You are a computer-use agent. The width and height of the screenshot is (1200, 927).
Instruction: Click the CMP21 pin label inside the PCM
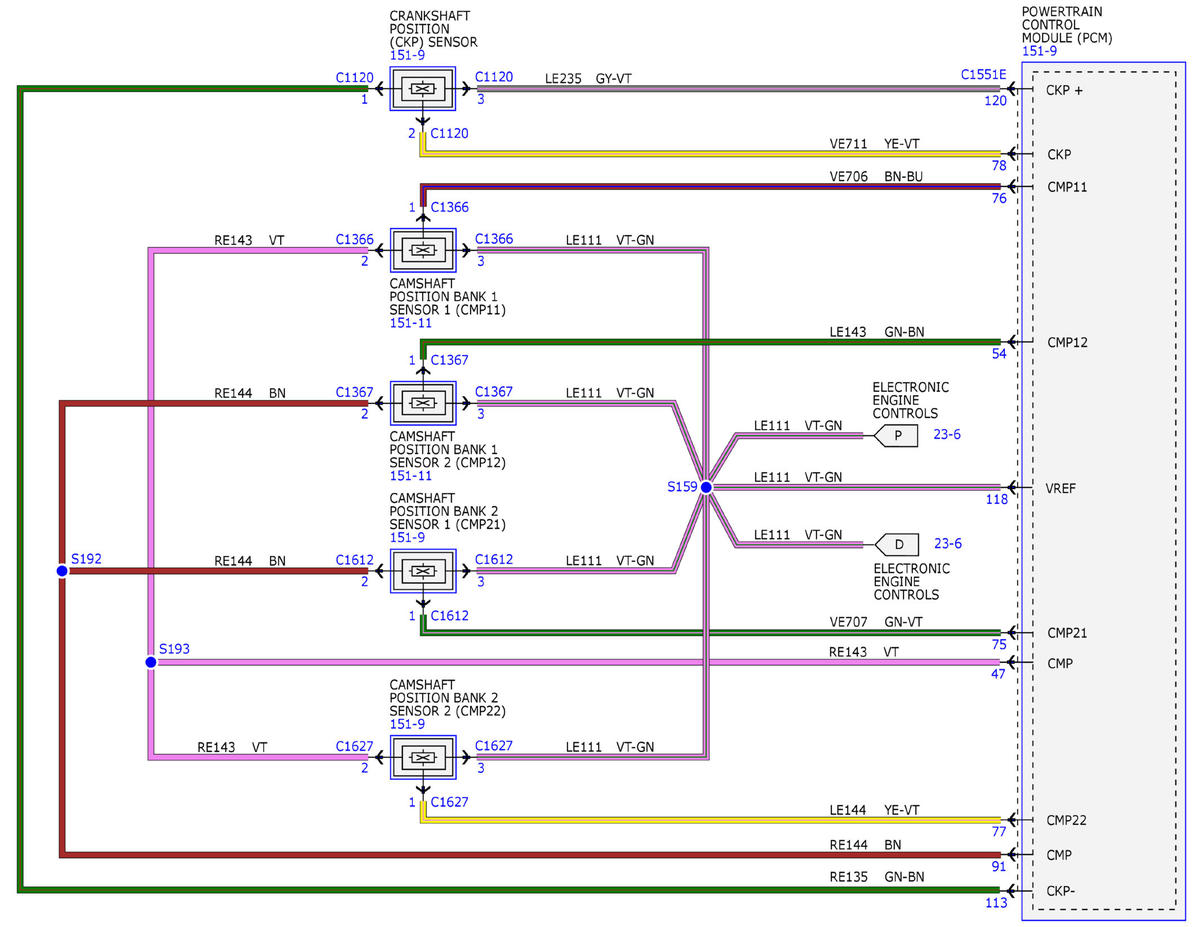coord(1067,633)
